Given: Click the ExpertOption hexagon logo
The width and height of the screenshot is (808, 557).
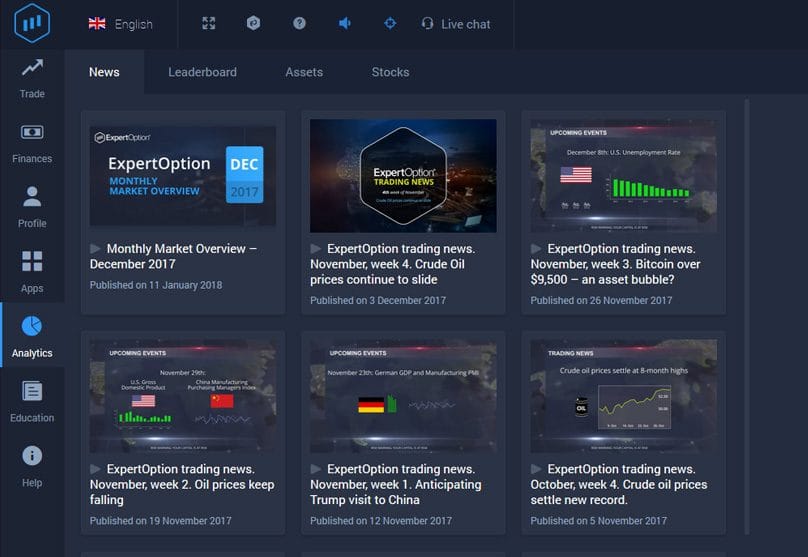Looking at the screenshot, I should (x=32, y=24).
